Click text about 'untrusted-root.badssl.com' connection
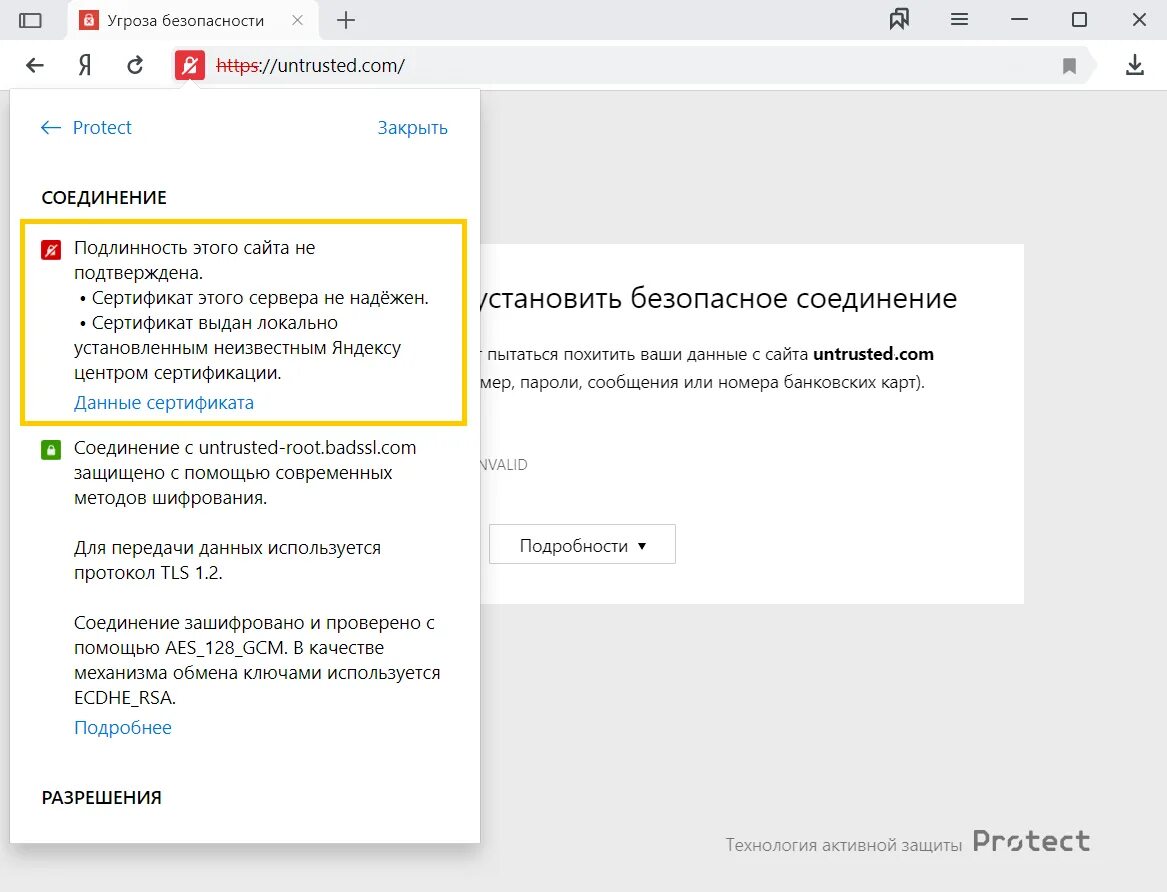The width and height of the screenshot is (1167, 892). pyautogui.click(x=245, y=472)
